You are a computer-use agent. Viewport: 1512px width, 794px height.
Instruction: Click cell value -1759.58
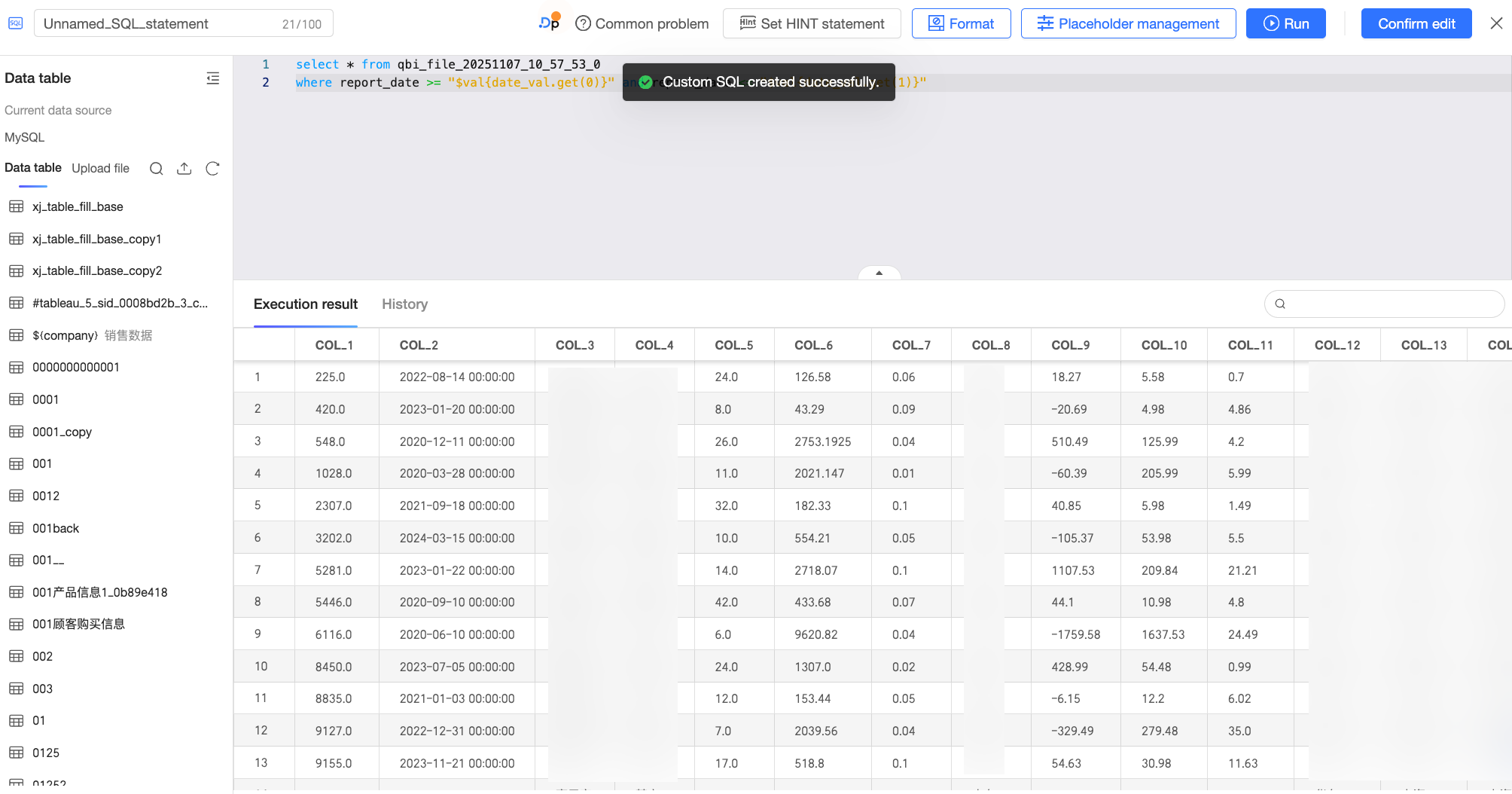tap(1076, 634)
